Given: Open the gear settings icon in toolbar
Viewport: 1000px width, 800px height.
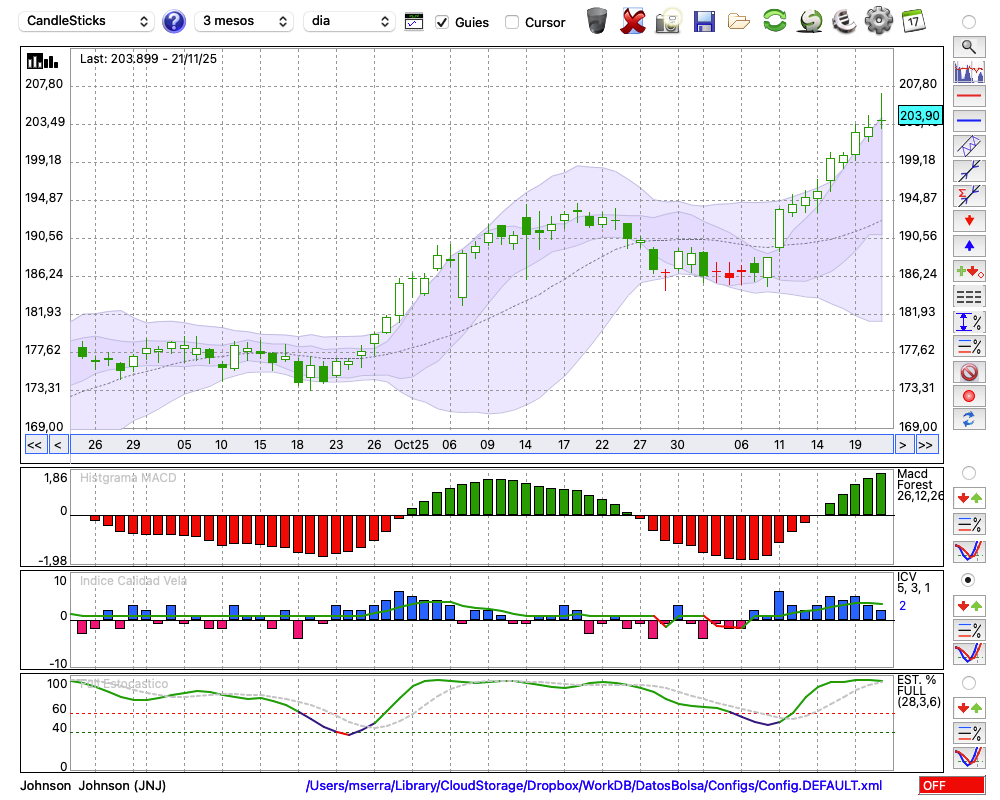Looking at the screenshot, I should tap(878, 21).
